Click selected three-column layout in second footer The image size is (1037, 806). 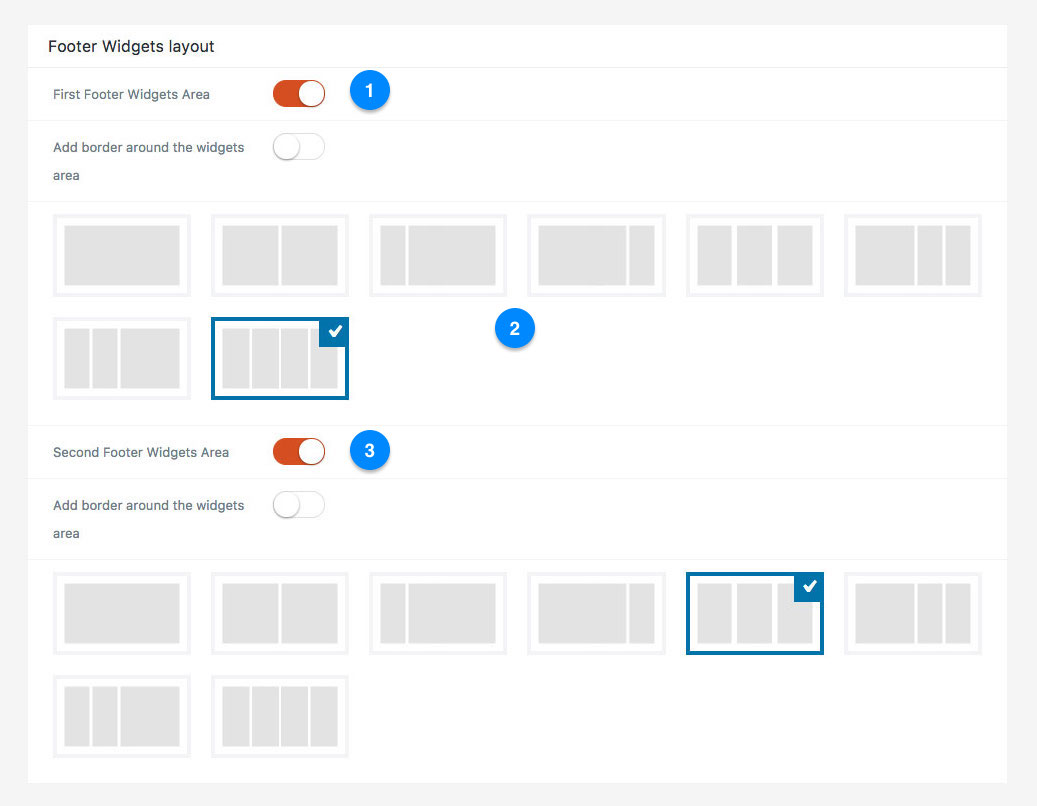pos(755,614)
